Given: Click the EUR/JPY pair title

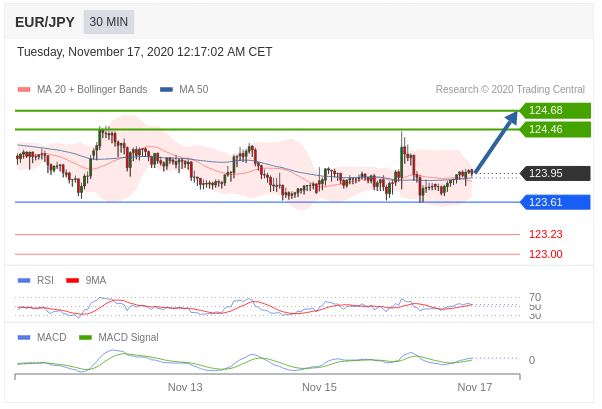Looking at the screenshot, I should pos(45,22).
